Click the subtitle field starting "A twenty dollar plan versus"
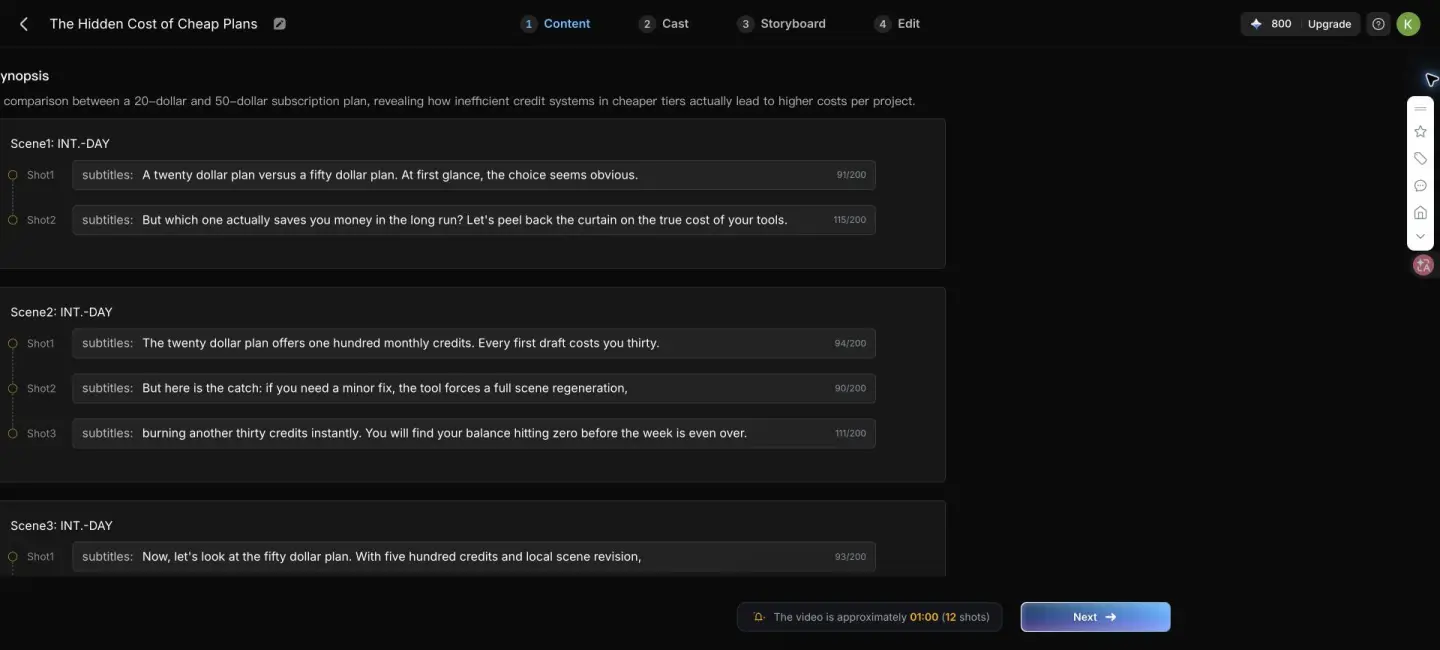The width and height of the screenshot is (1440, 650). (474, 175)
